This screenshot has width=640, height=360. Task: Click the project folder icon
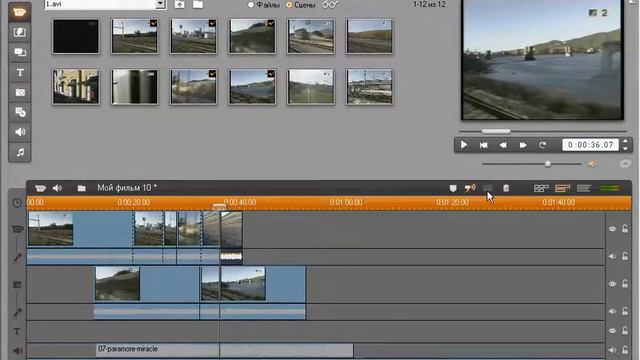pyautogui.click(x=82, y=188)
